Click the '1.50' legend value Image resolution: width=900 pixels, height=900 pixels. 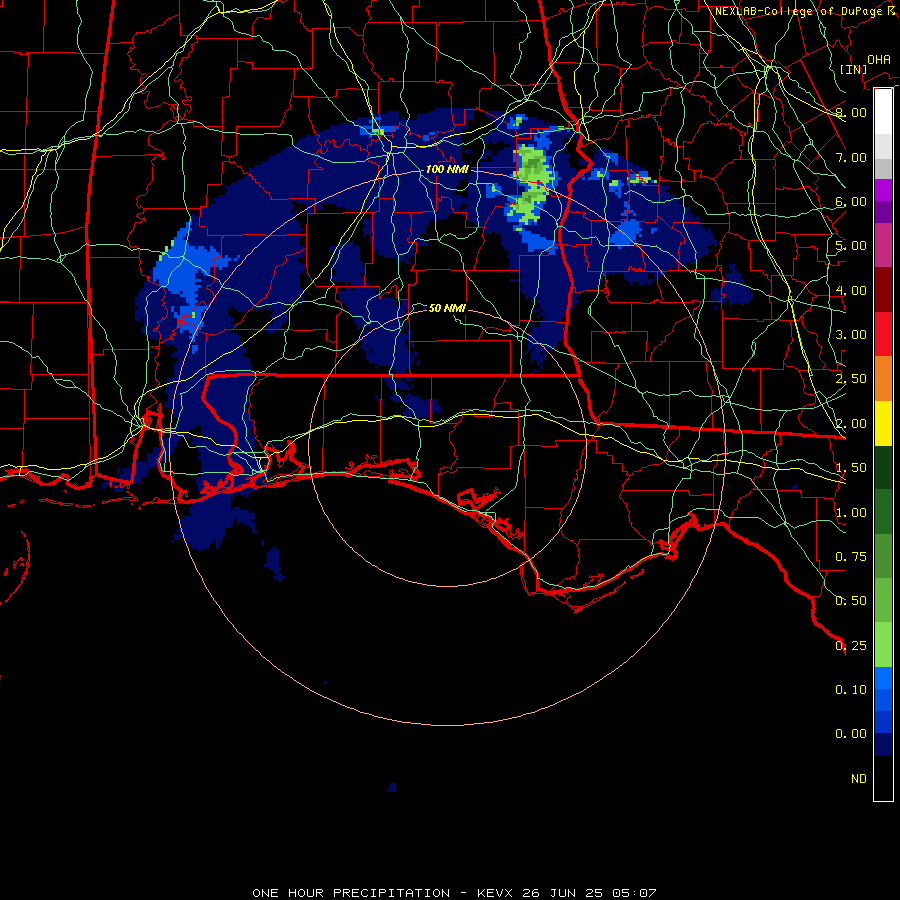click(x=851, y=468)
